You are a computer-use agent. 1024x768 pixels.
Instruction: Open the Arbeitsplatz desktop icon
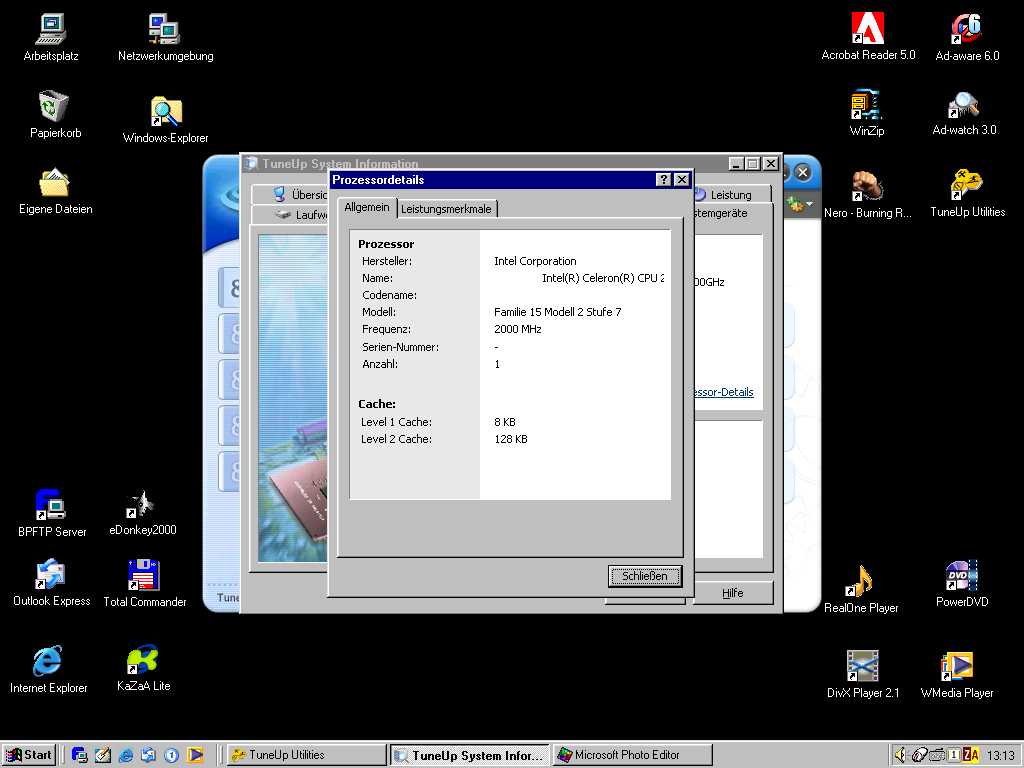tap(51, 38)
